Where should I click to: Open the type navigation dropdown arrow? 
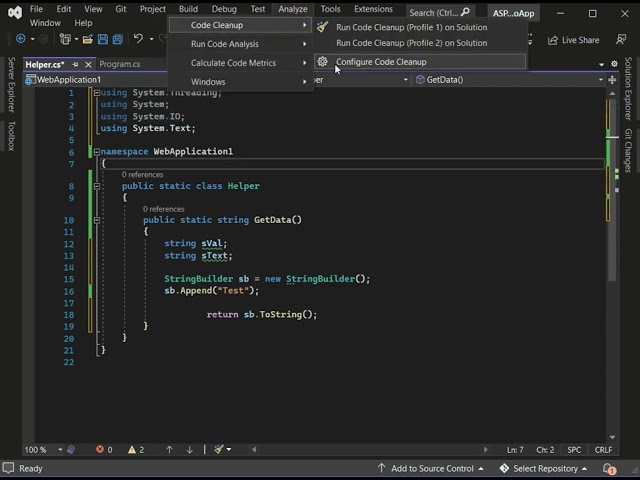(405, 80)
